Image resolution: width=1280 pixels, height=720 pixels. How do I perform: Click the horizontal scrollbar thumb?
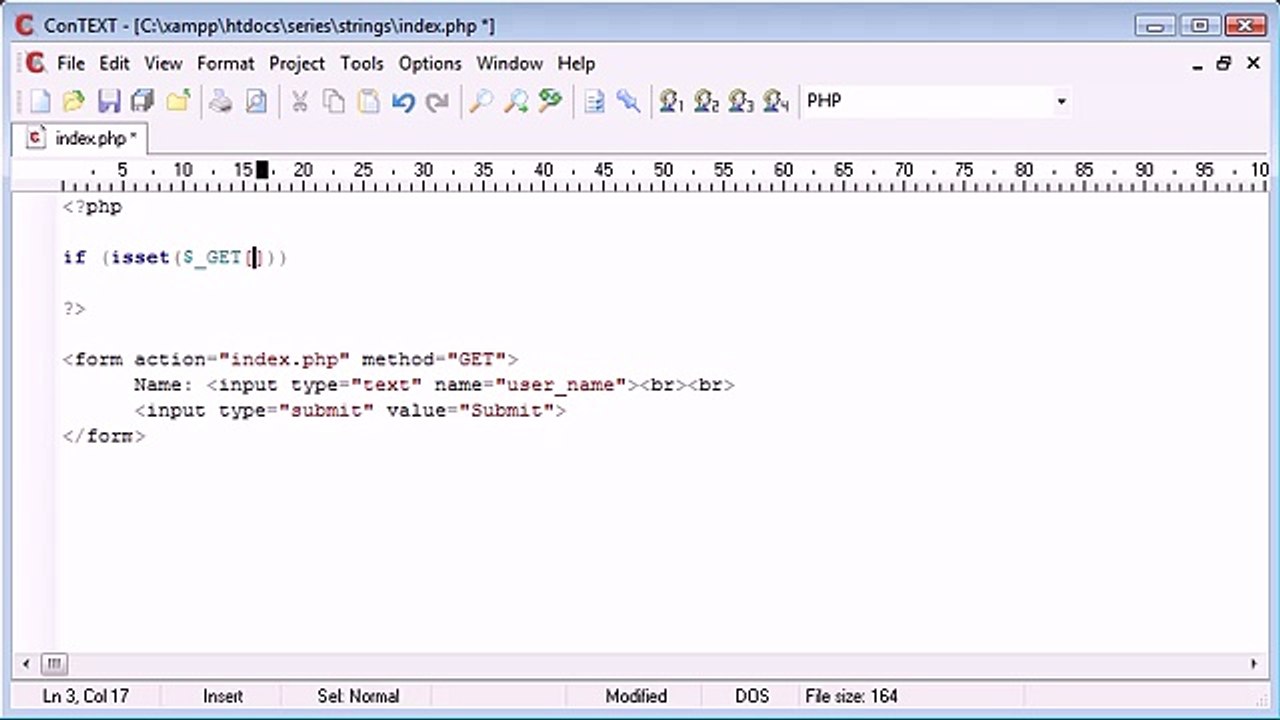[53, 663]
